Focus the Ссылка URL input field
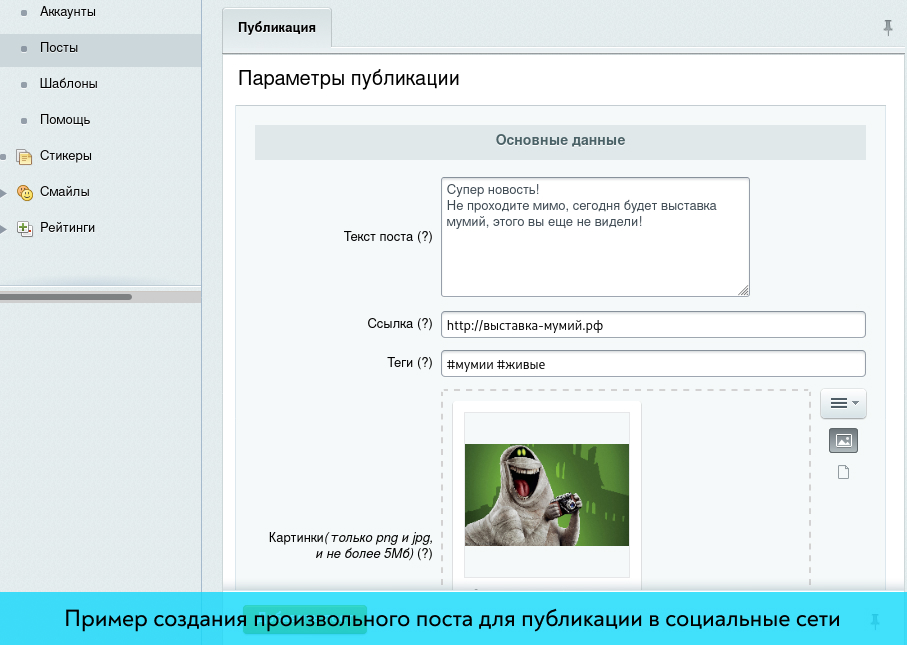 pos(652,325)
